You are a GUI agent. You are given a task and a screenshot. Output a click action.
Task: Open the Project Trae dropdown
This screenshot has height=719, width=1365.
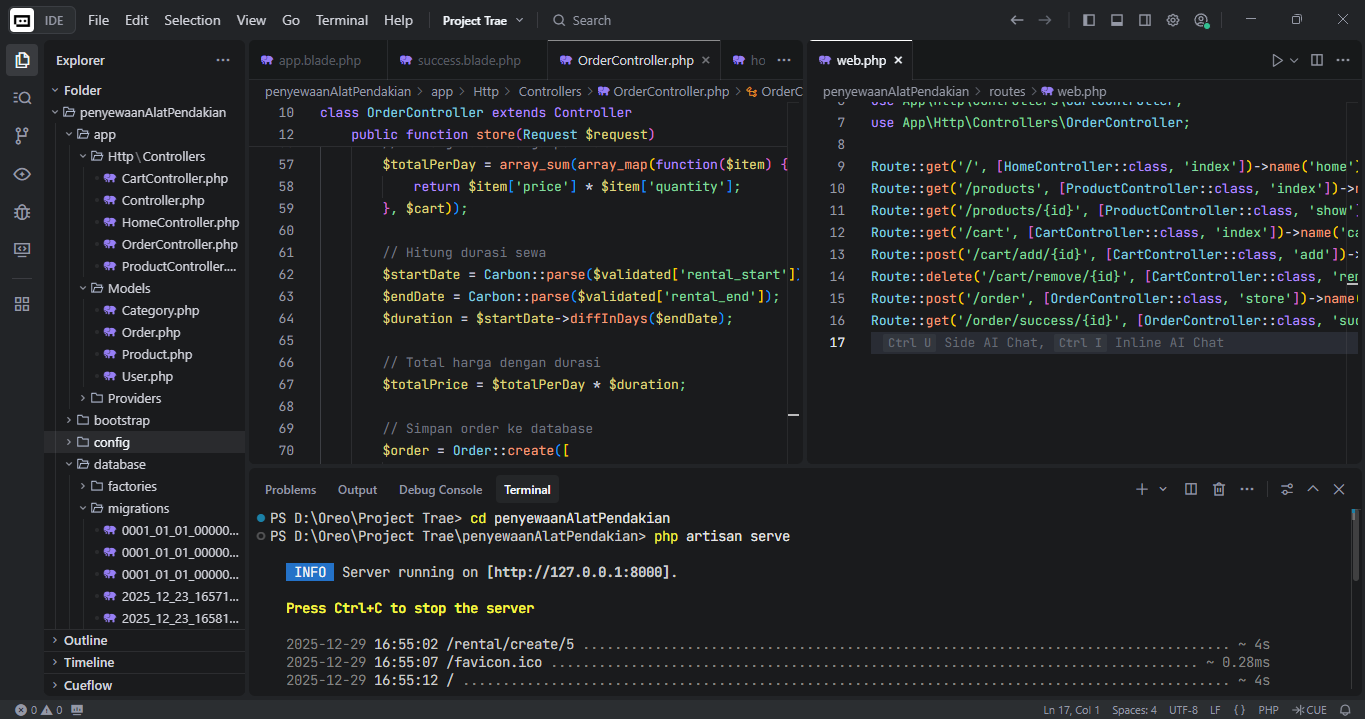pos(482,20)
